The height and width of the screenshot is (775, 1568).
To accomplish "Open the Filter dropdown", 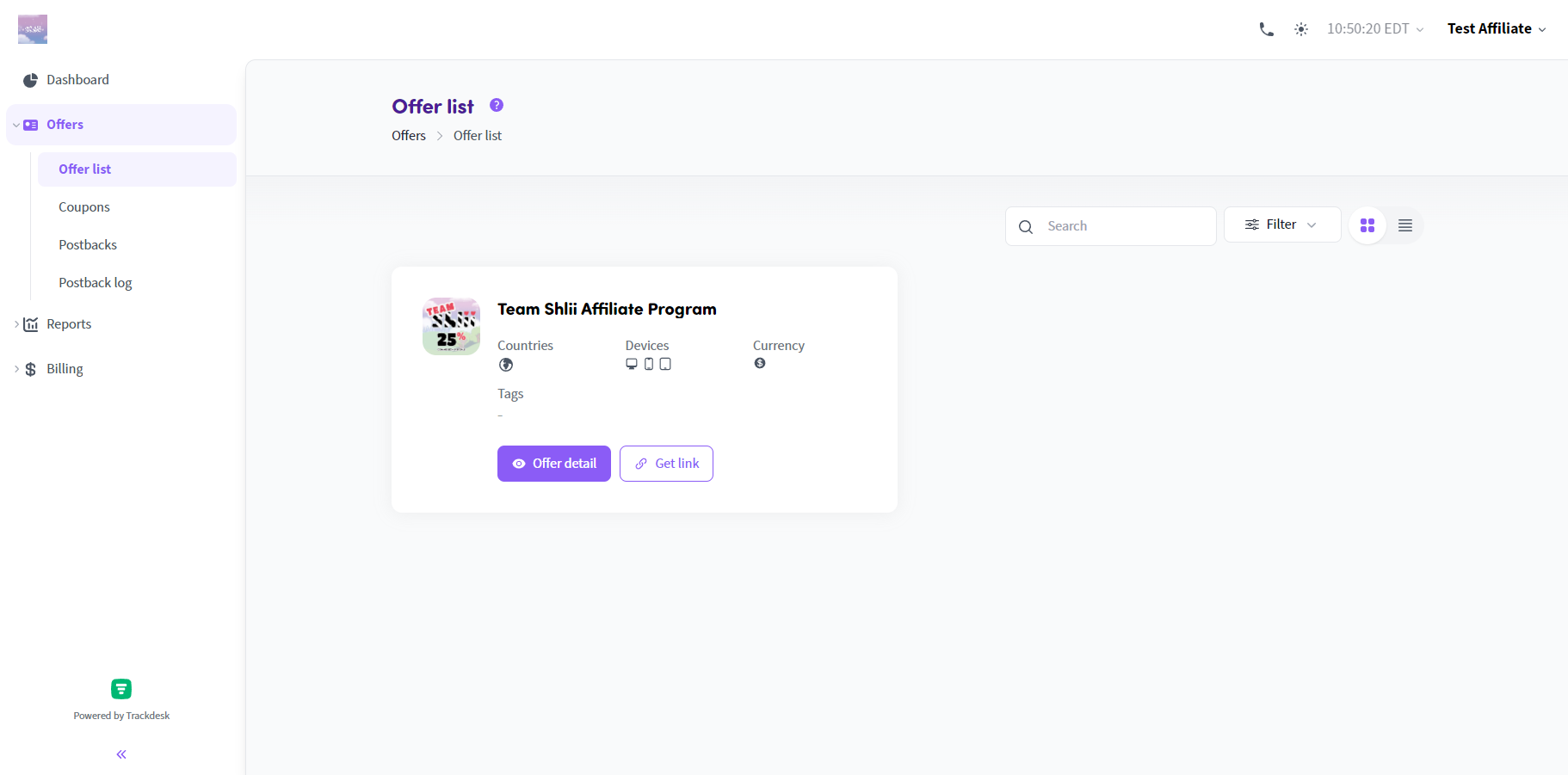I will pos(1282,225).
